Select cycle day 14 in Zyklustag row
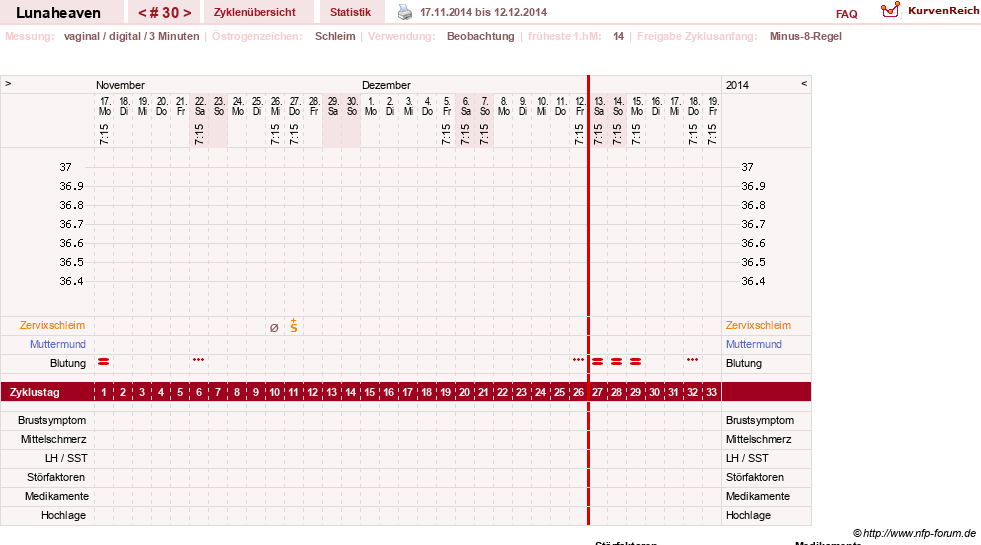This screenshot has width=981, height=545. point(350,392)
